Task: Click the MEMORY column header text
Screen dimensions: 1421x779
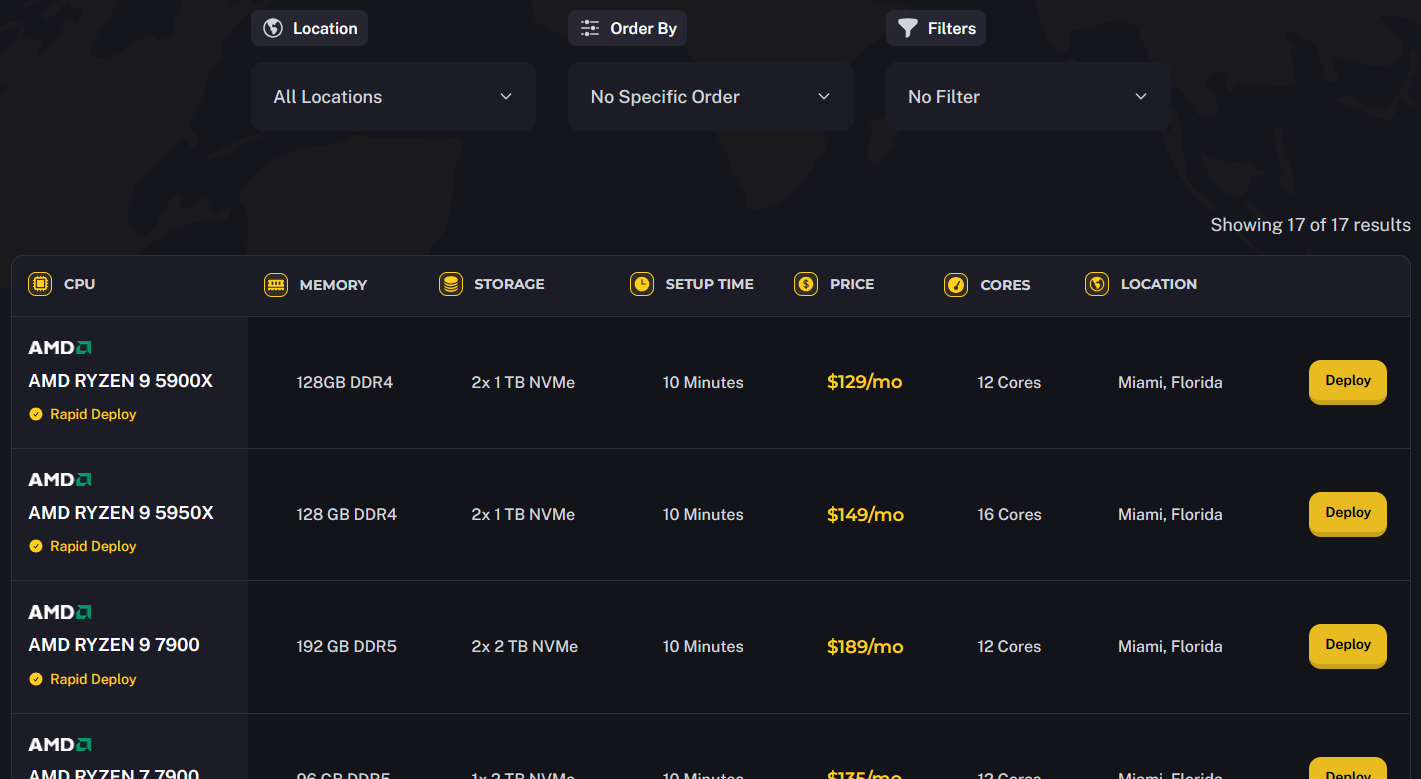Action: 333,285
